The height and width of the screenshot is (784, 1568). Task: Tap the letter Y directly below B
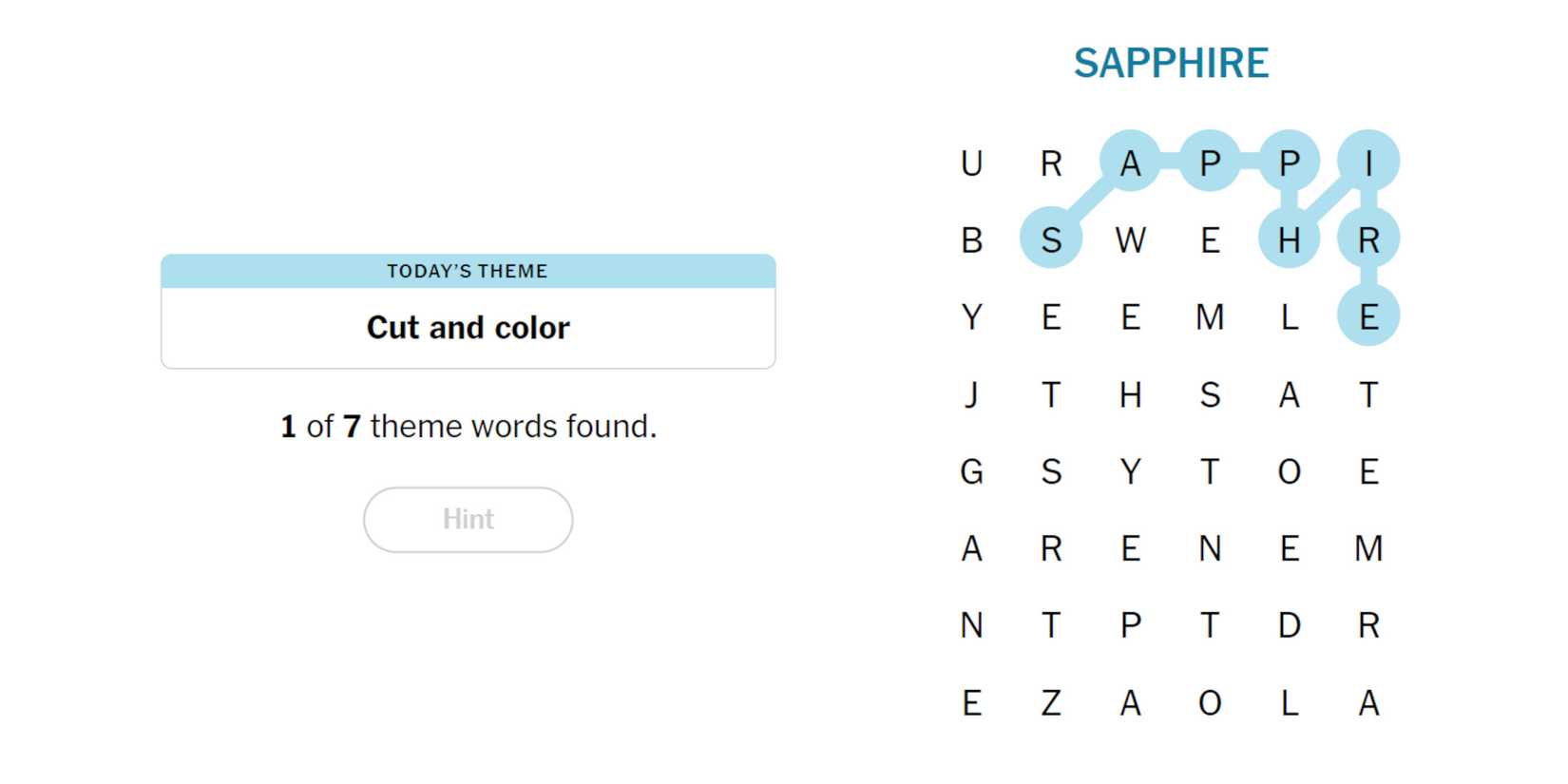pos(971,317)
